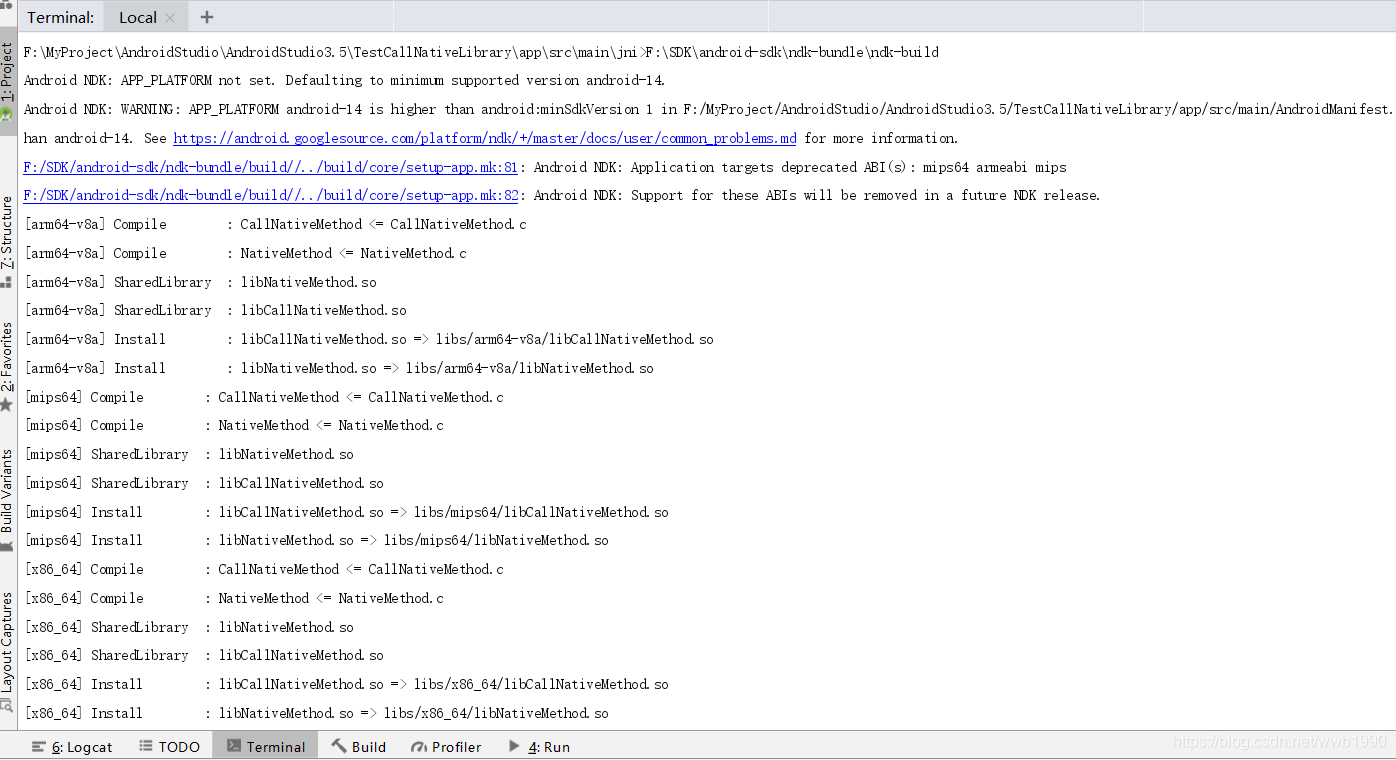Click the Project Android icon in sidebar
This screenshot has height=760, width=1396.
[7, 115]
